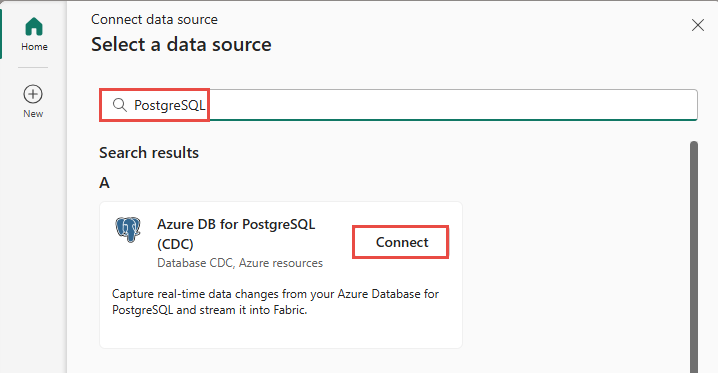The height and width of the screenshot is (373, 718).
Task: Select the Azure DB for PostgreSQL (CDC) title
Action: point(236,234)
